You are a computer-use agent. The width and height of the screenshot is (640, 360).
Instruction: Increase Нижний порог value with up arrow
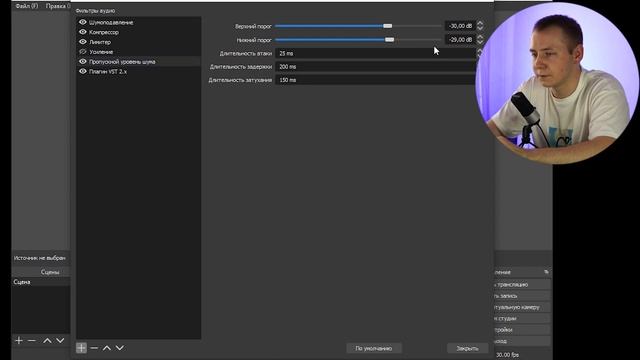(480, 37)
